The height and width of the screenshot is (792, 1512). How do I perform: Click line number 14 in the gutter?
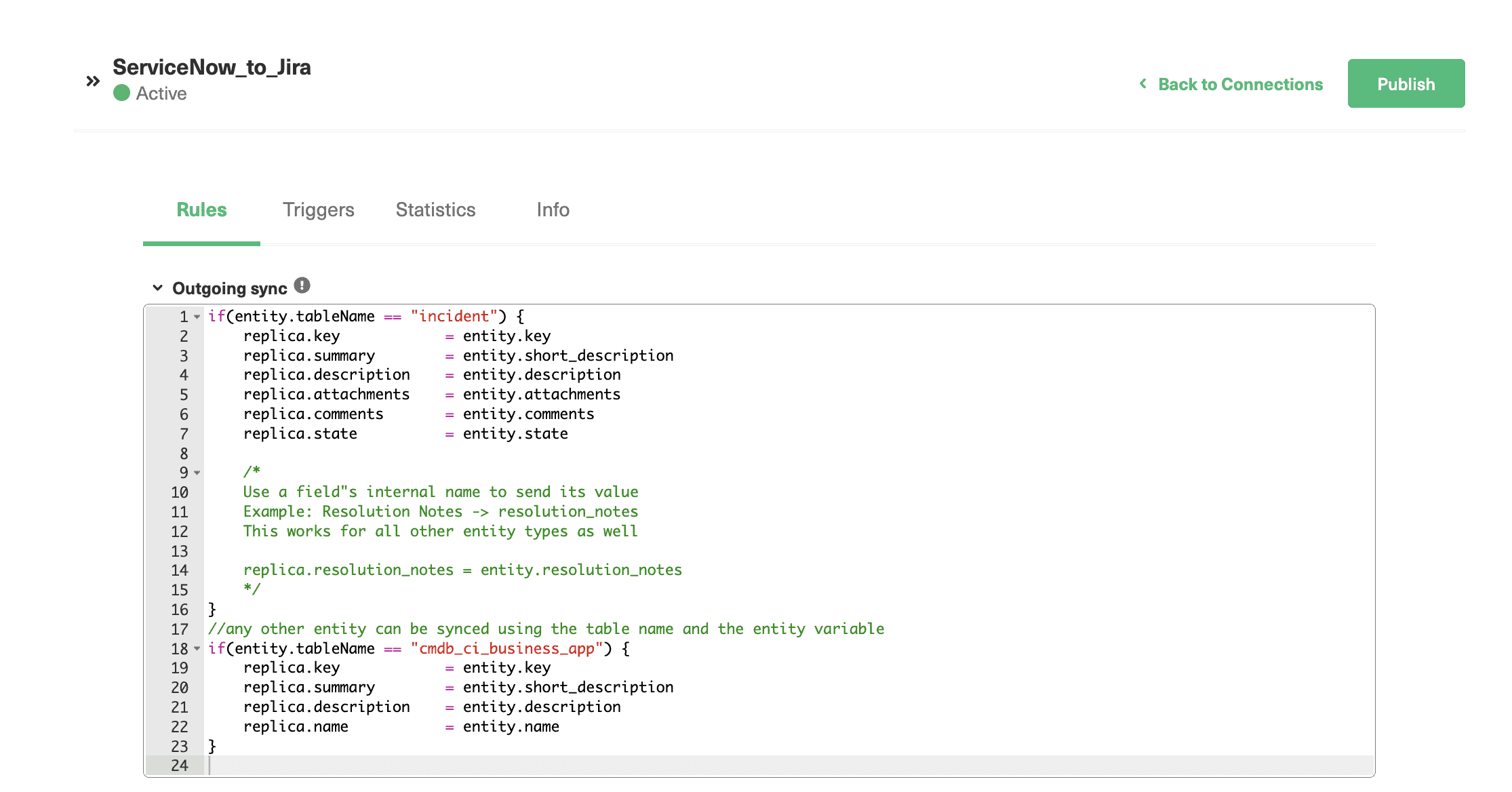click(180, 570)
